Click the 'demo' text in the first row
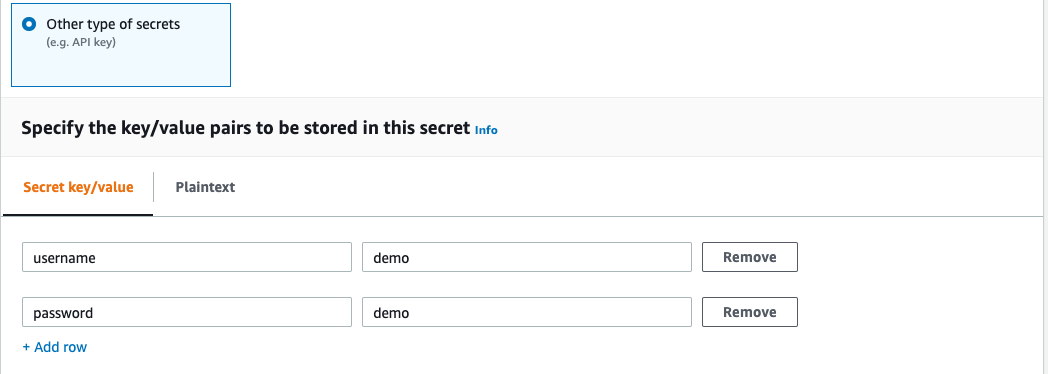 coord(391,258)
